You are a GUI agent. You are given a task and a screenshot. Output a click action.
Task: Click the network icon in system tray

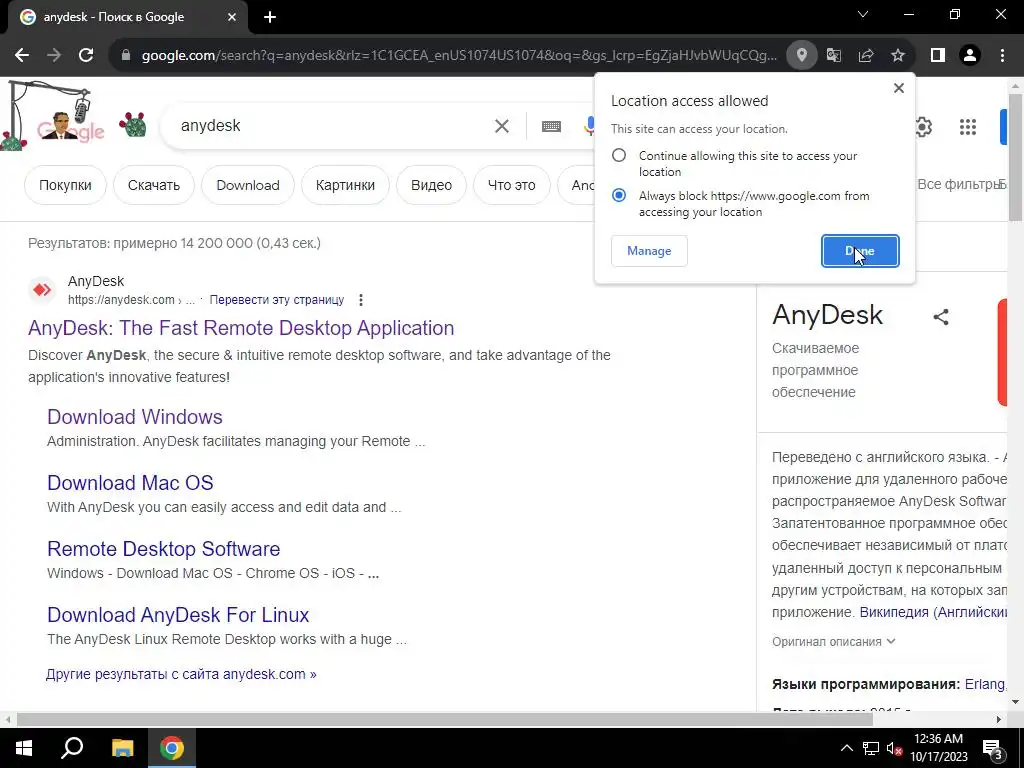[871, 748]
